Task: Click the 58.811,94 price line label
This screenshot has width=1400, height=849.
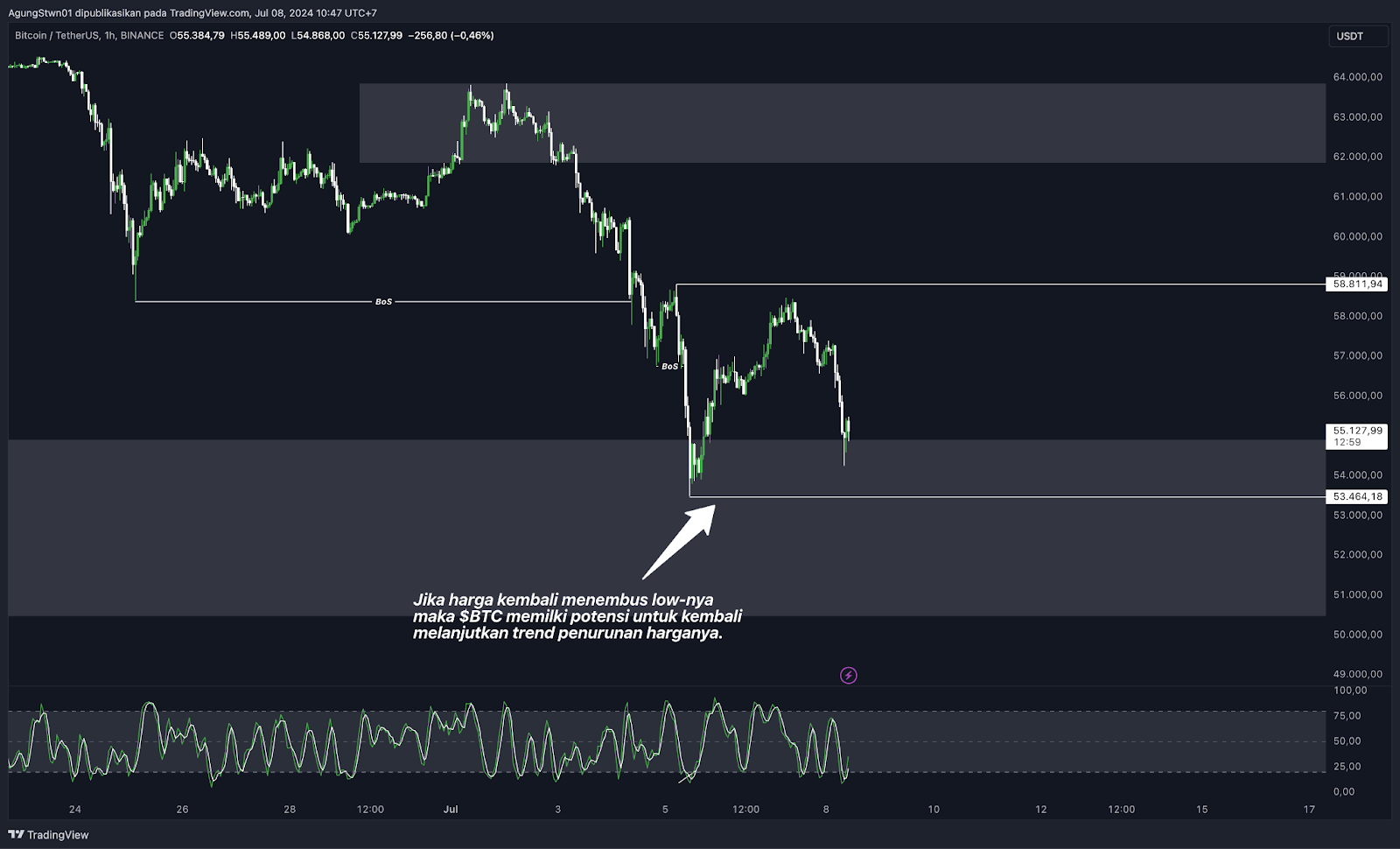Action: [1357, 284]
